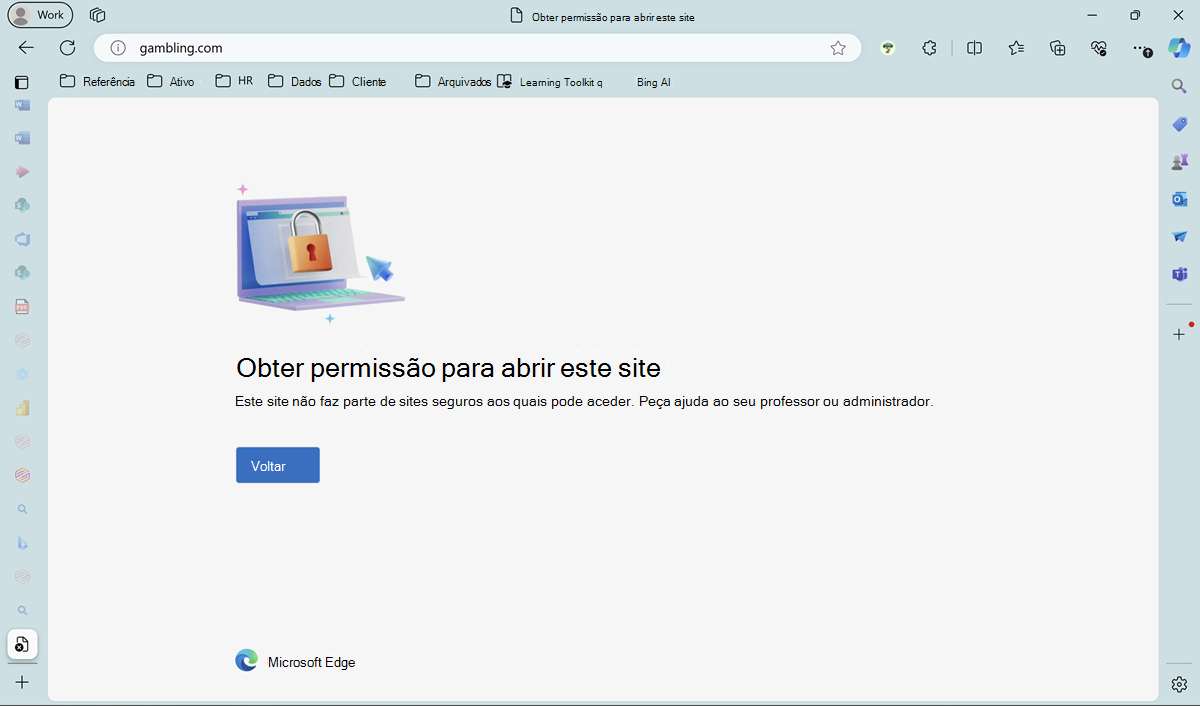The width and height of the screenshot is (1200, 706).
Task: Open Microsoft Teams from the right sidebar
Action: point(1178,274)
